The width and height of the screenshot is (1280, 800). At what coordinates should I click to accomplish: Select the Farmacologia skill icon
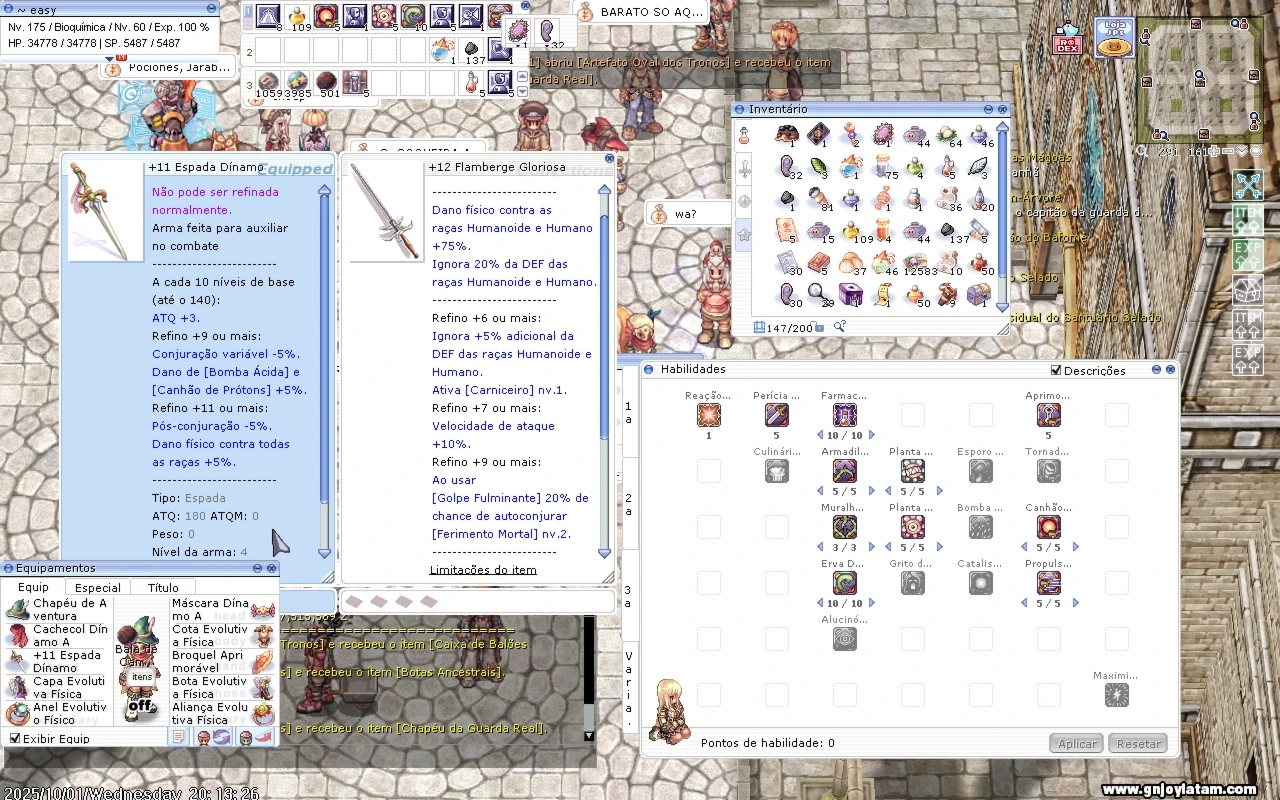[x=845, y=415]
